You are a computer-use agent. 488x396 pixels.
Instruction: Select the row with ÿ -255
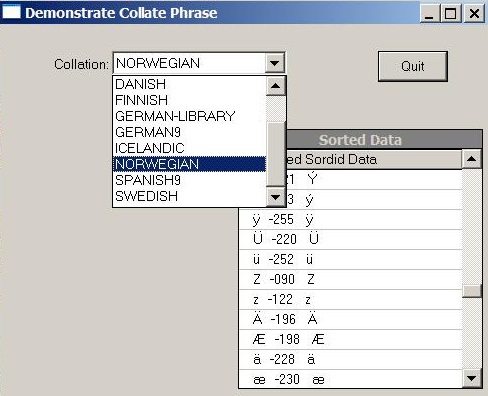[351, 220]
